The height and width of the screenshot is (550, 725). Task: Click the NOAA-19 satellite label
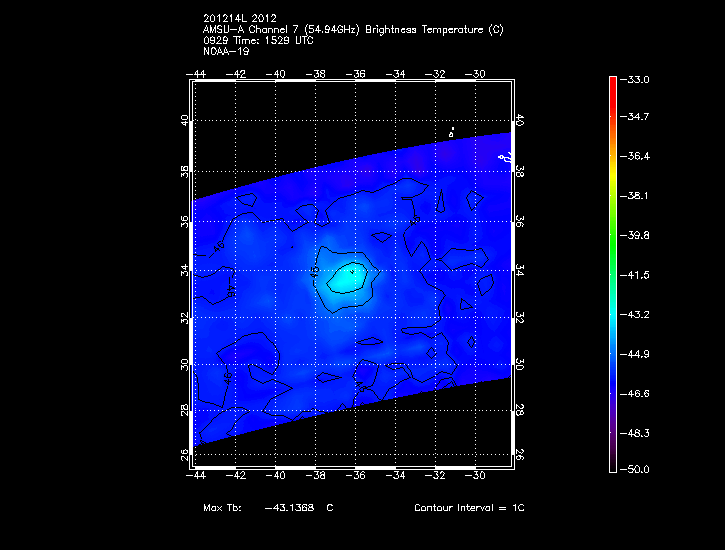(226, 51)
